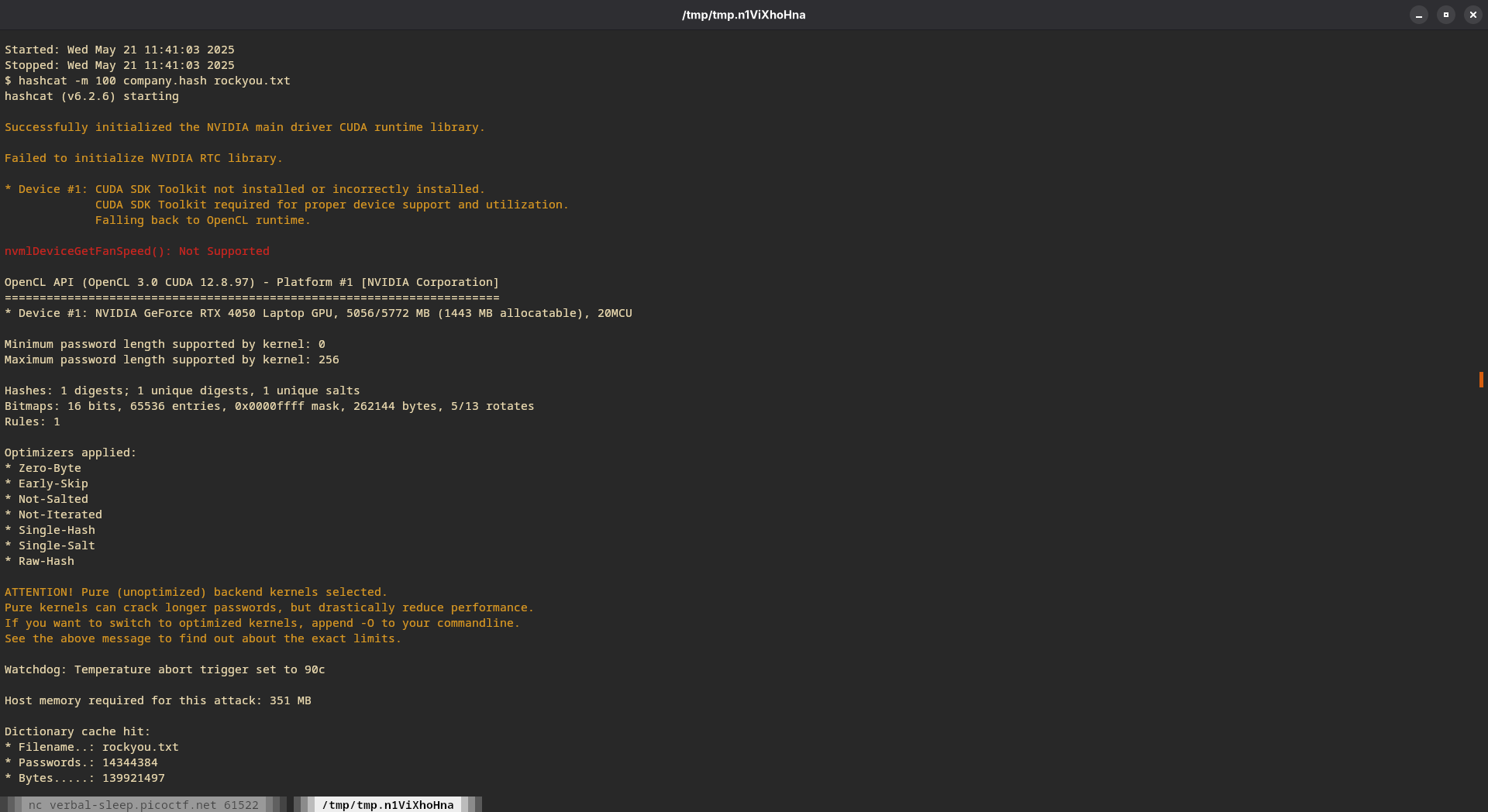This screenshot has width=1488, height=812.
Task: Maximize the terminal window
Action: [x=1445, y=15]
